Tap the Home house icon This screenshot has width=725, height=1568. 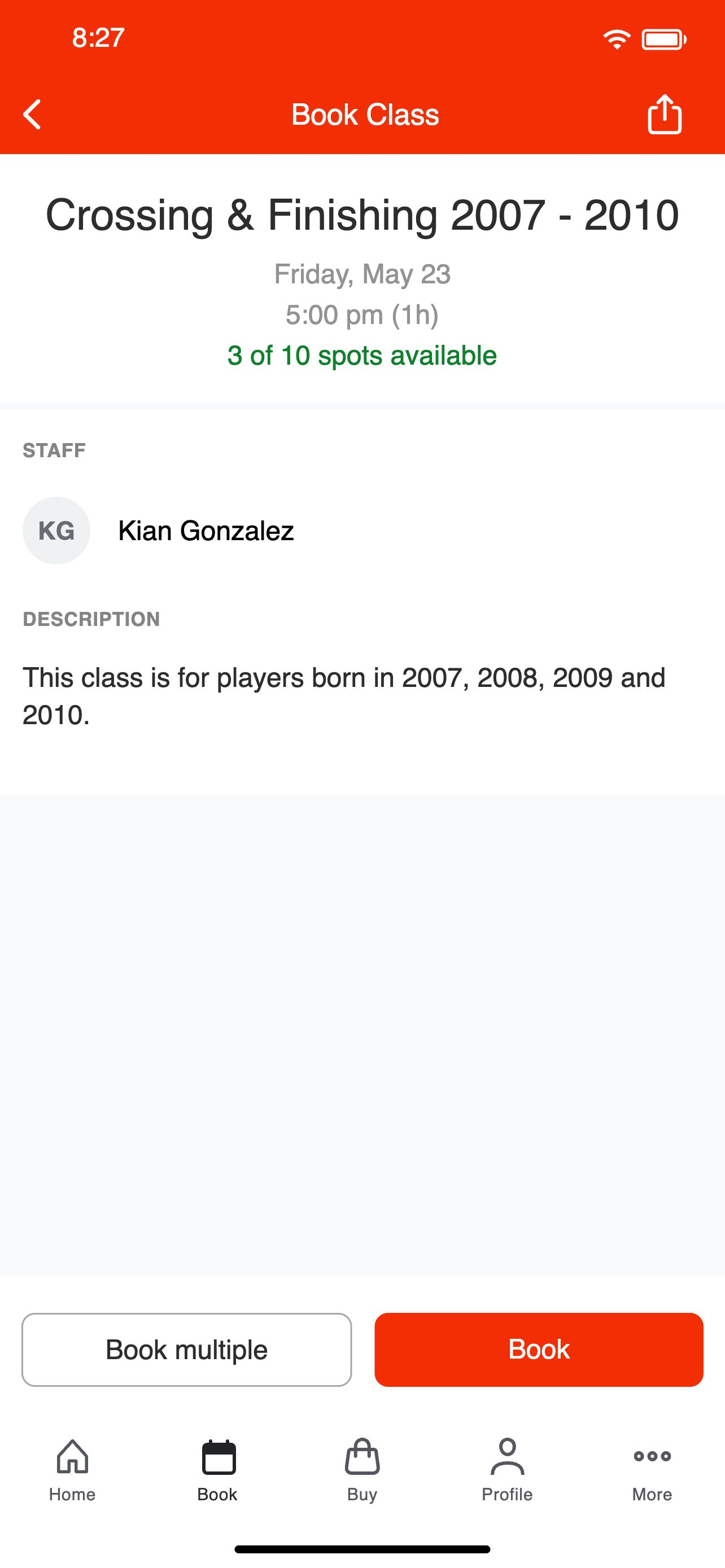click(72, 1456)
